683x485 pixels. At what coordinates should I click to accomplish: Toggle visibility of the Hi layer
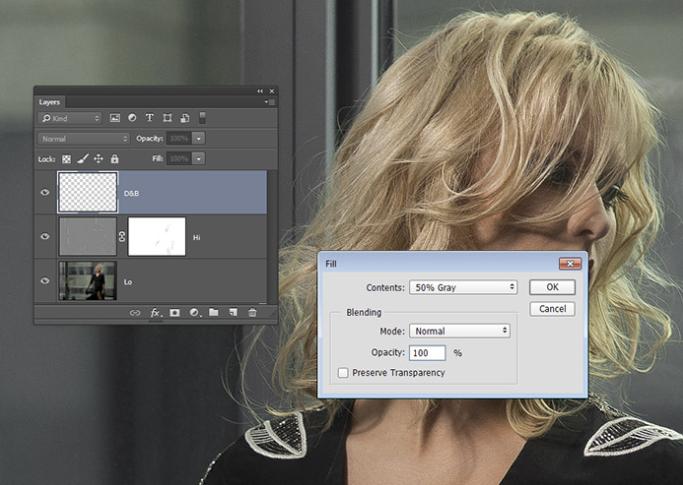point(45,237)
